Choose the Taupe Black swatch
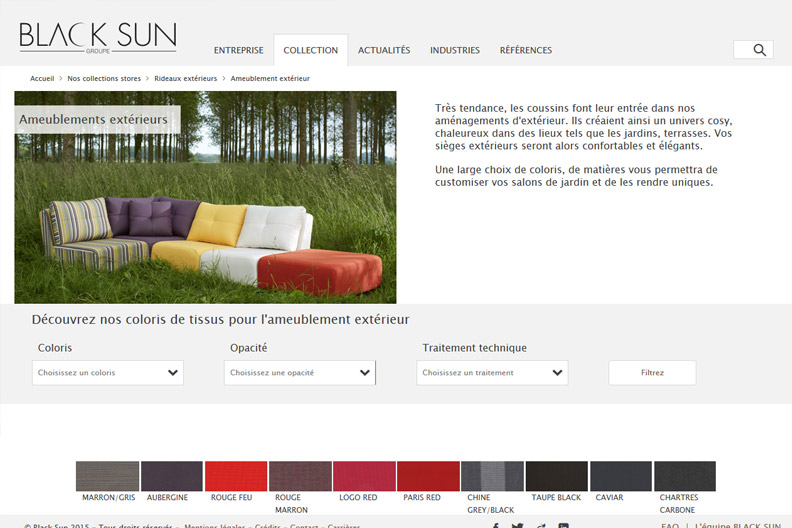This screenshot has width=792, height=528. (x=557, y=476)
